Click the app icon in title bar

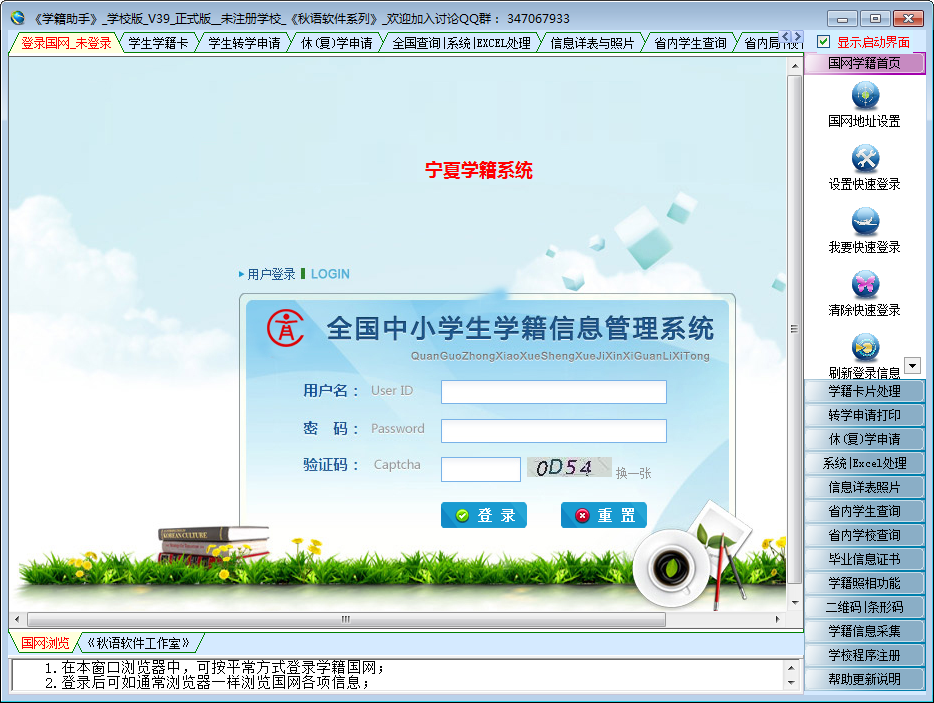point(17,18)
